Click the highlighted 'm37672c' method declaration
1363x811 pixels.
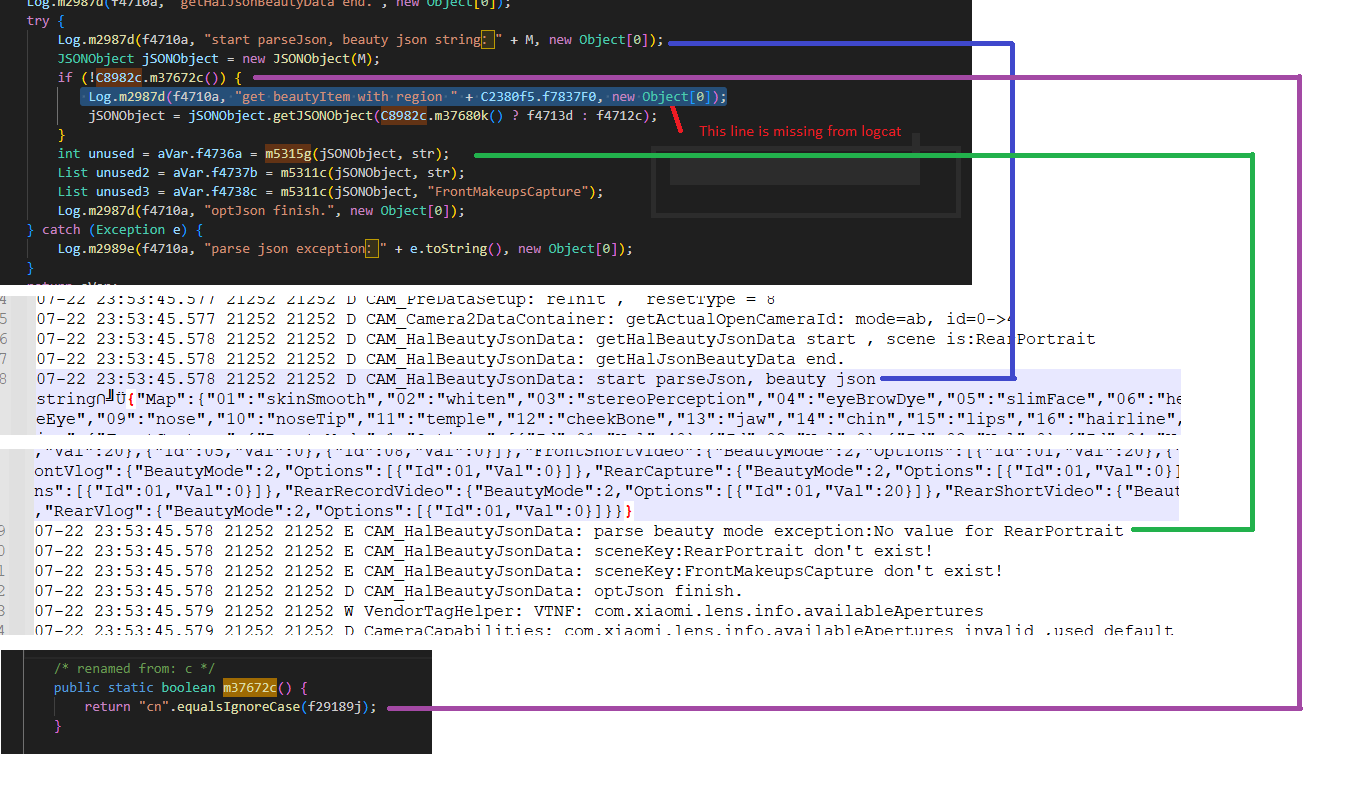(250, 687)
